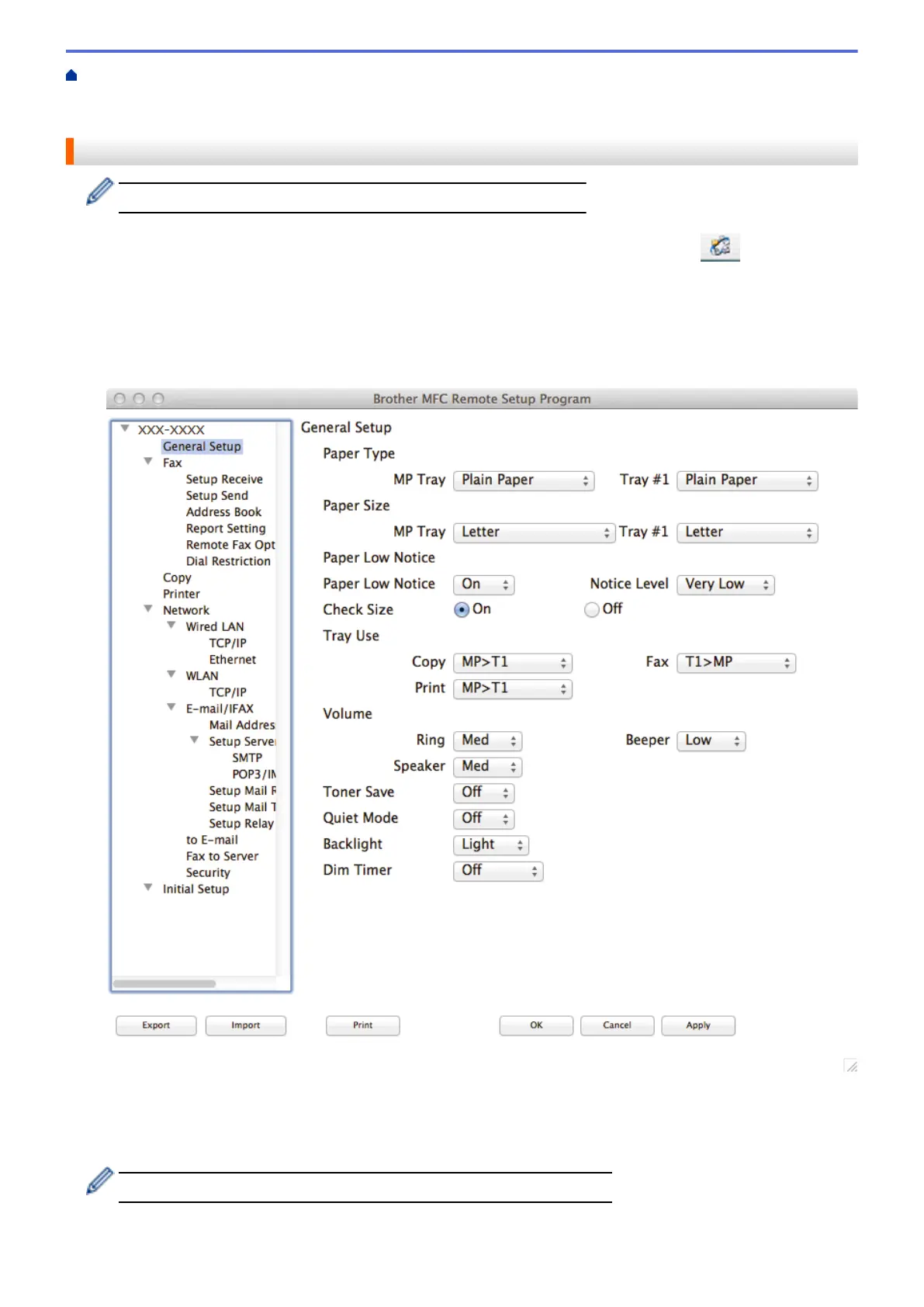
Task: Select POP3/IMAP tree item
Action: [254, 774]
